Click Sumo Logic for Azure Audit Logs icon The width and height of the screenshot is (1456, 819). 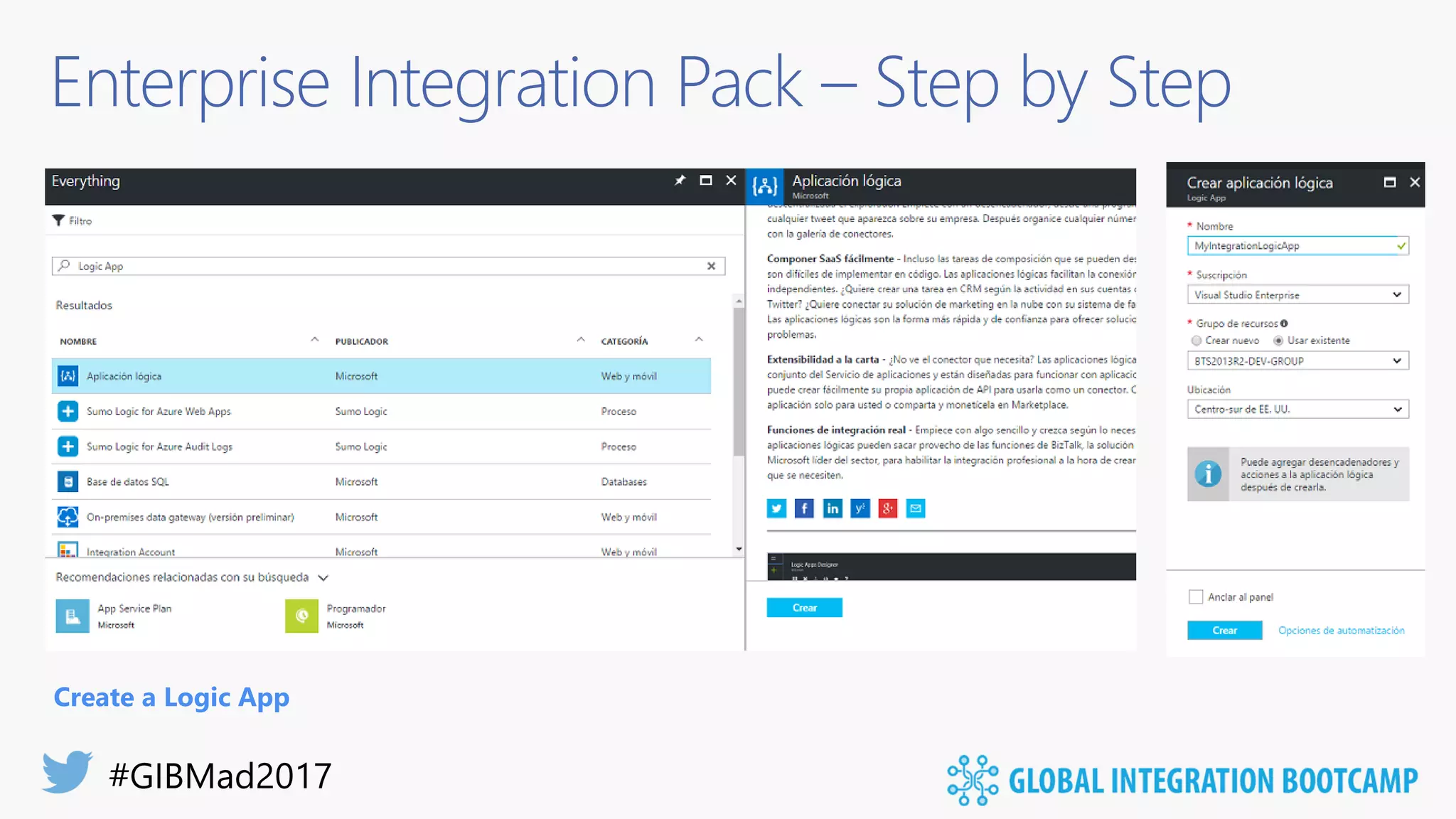[68, 446]
